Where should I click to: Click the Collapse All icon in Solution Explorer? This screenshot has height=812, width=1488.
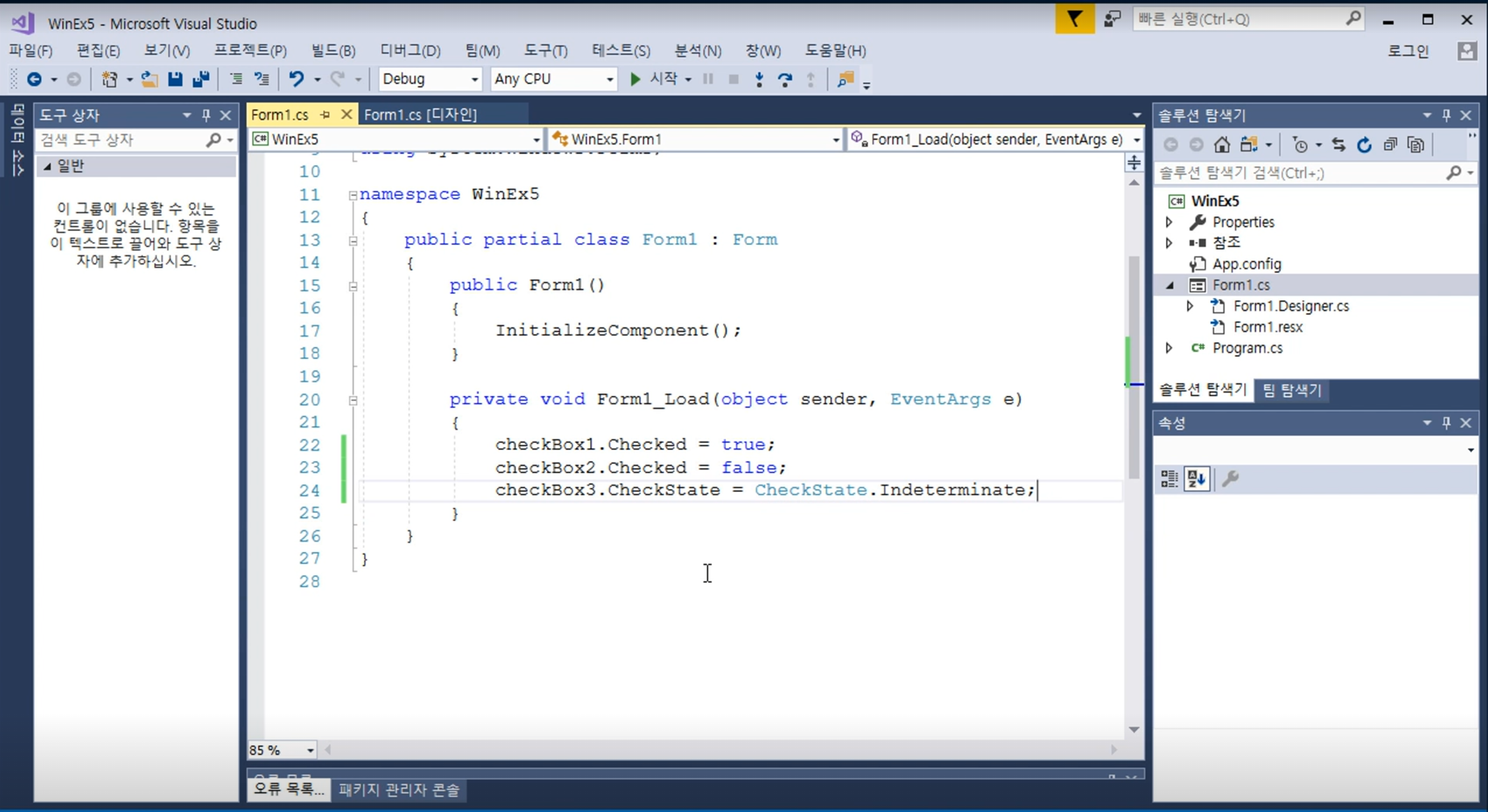1390,144
